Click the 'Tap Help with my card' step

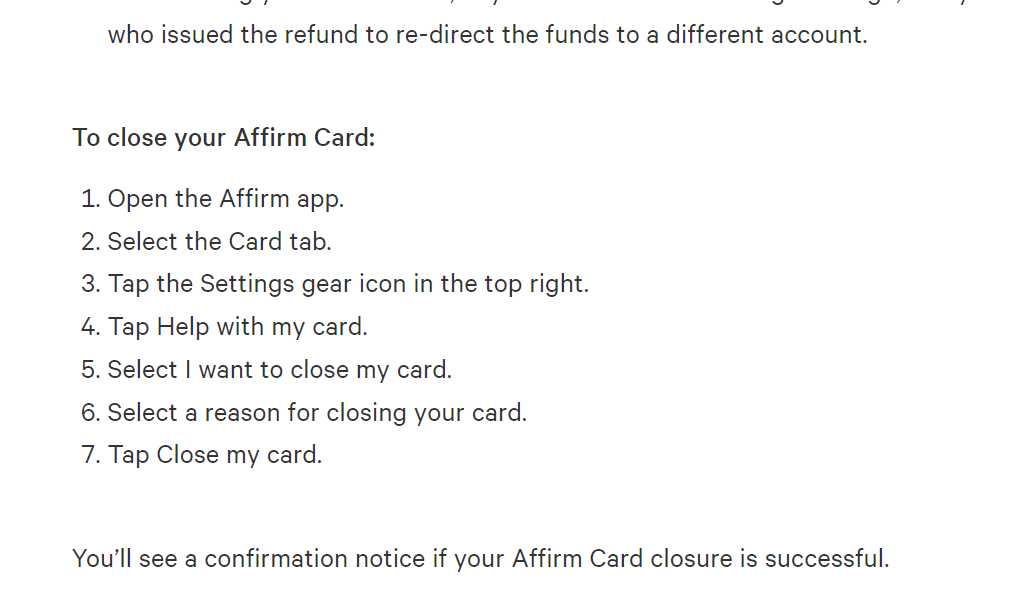point(238,327)
